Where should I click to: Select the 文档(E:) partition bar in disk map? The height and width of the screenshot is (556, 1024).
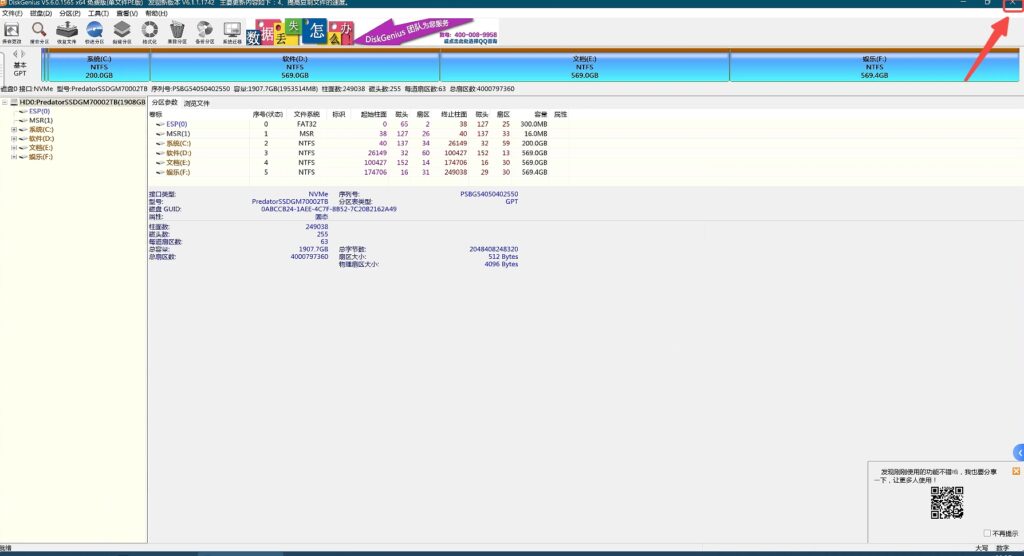(585, 67)
